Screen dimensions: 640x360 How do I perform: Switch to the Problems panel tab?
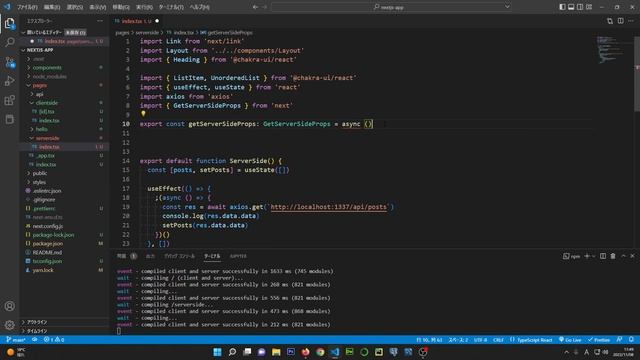pos(127,256)
